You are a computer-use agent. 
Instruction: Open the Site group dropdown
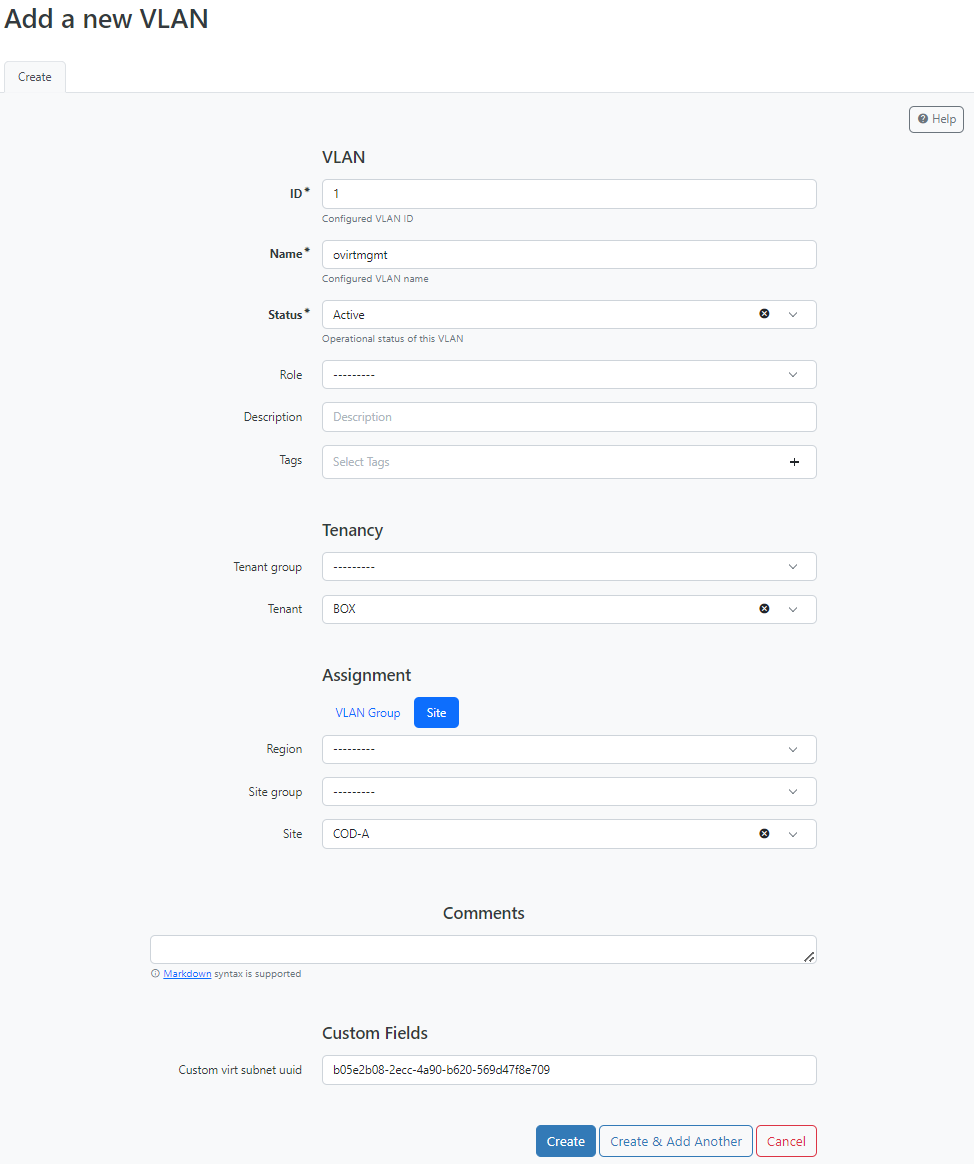tap(569, 792)
